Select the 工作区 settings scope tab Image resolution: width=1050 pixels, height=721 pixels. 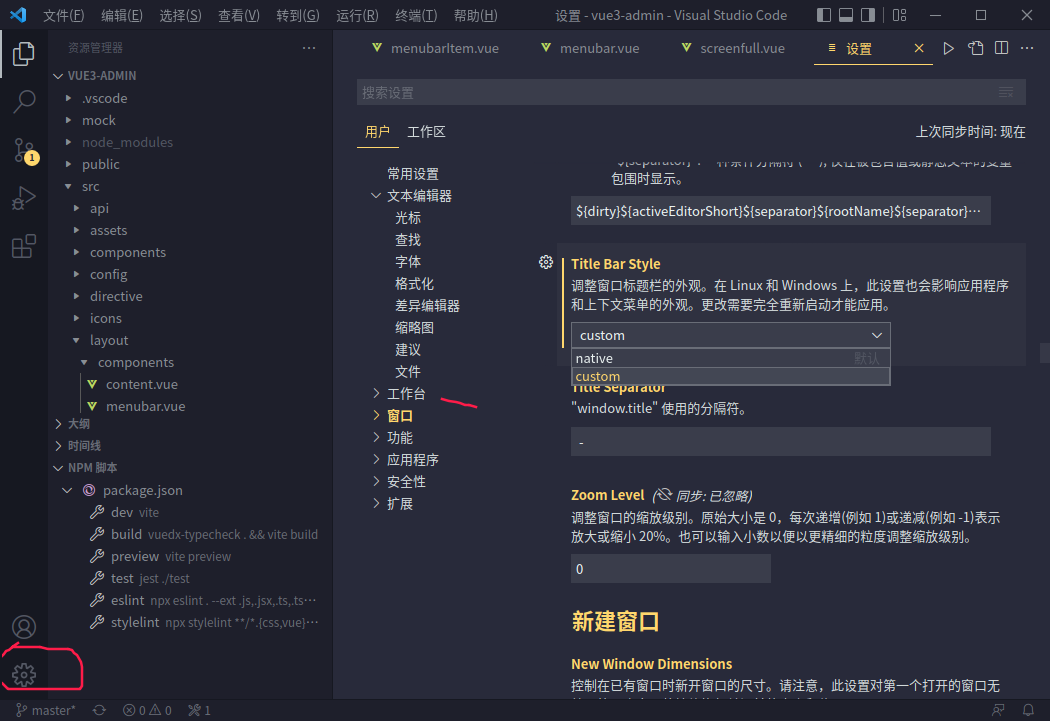pos(426,132)
